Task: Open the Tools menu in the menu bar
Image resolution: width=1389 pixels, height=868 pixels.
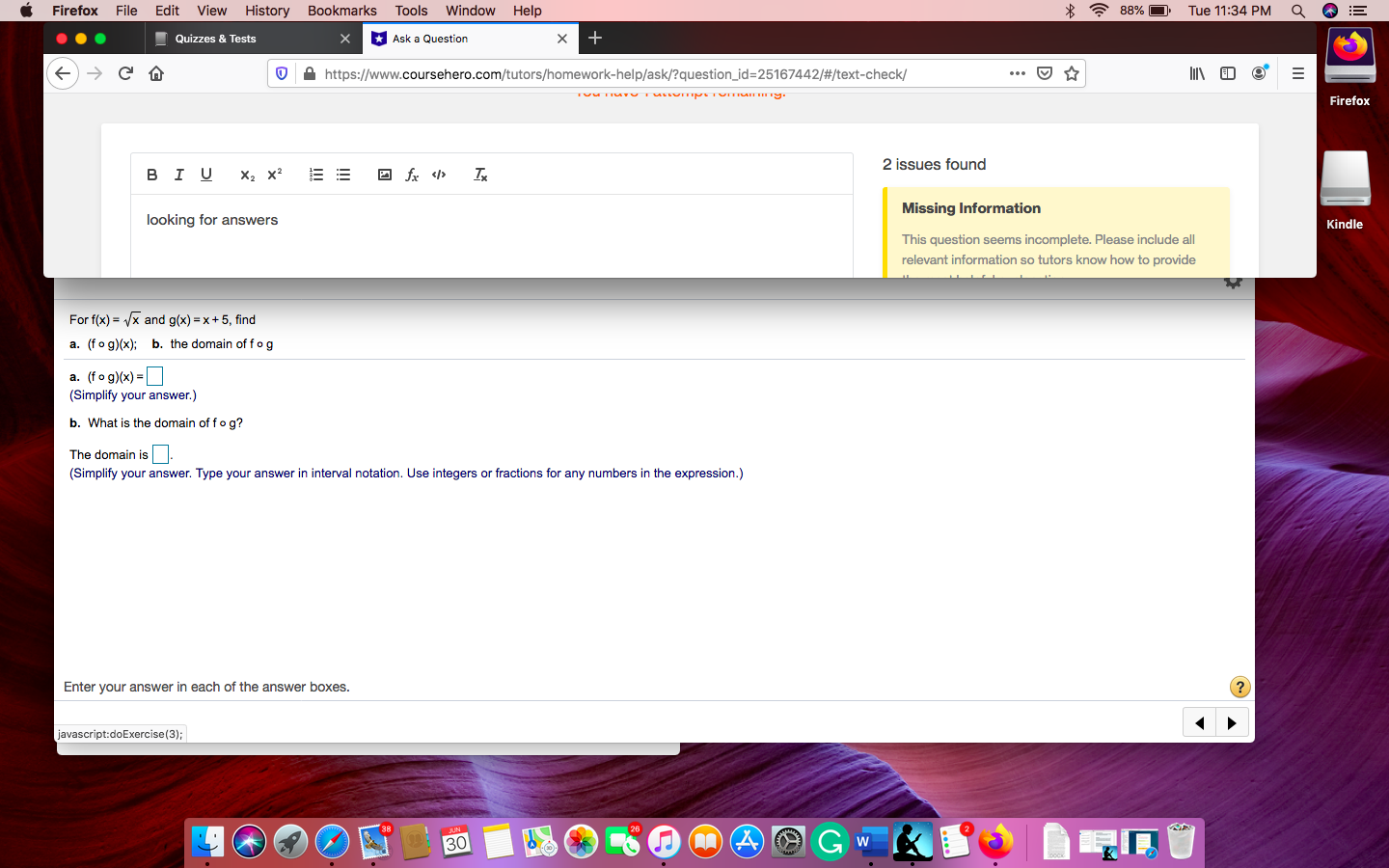Action: click(x=411, y=11)
